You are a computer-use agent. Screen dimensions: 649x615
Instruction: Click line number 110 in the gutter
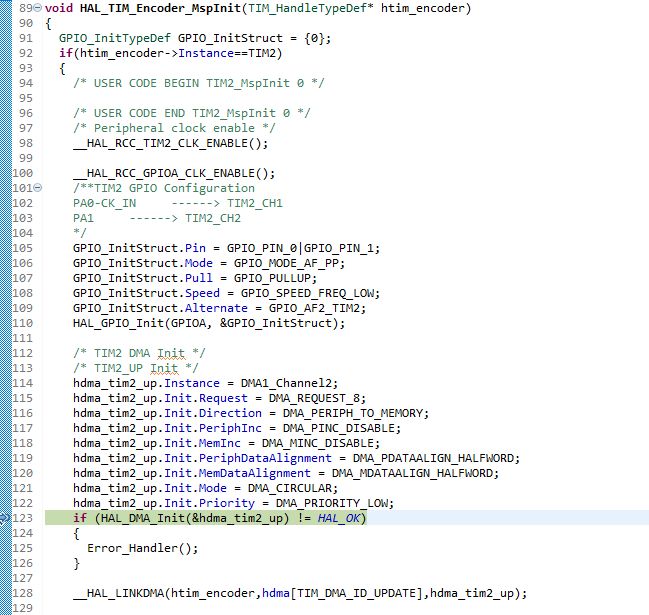(22, 323)
